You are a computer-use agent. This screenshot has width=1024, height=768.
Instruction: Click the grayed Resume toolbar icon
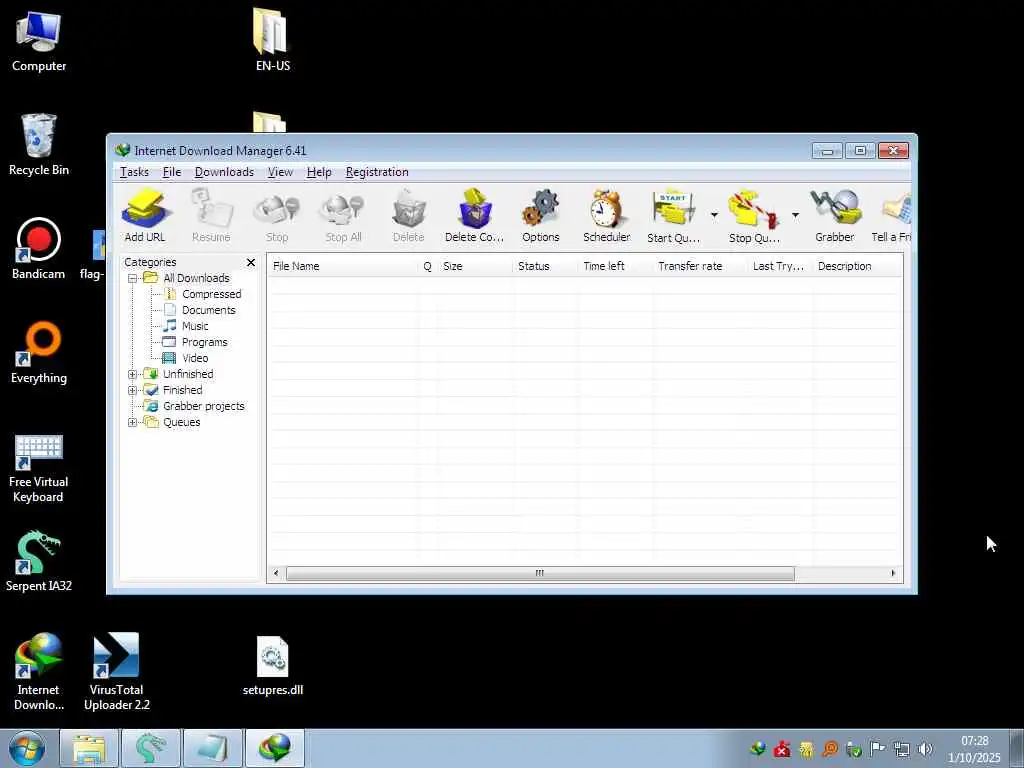click(x=211, y=216)
